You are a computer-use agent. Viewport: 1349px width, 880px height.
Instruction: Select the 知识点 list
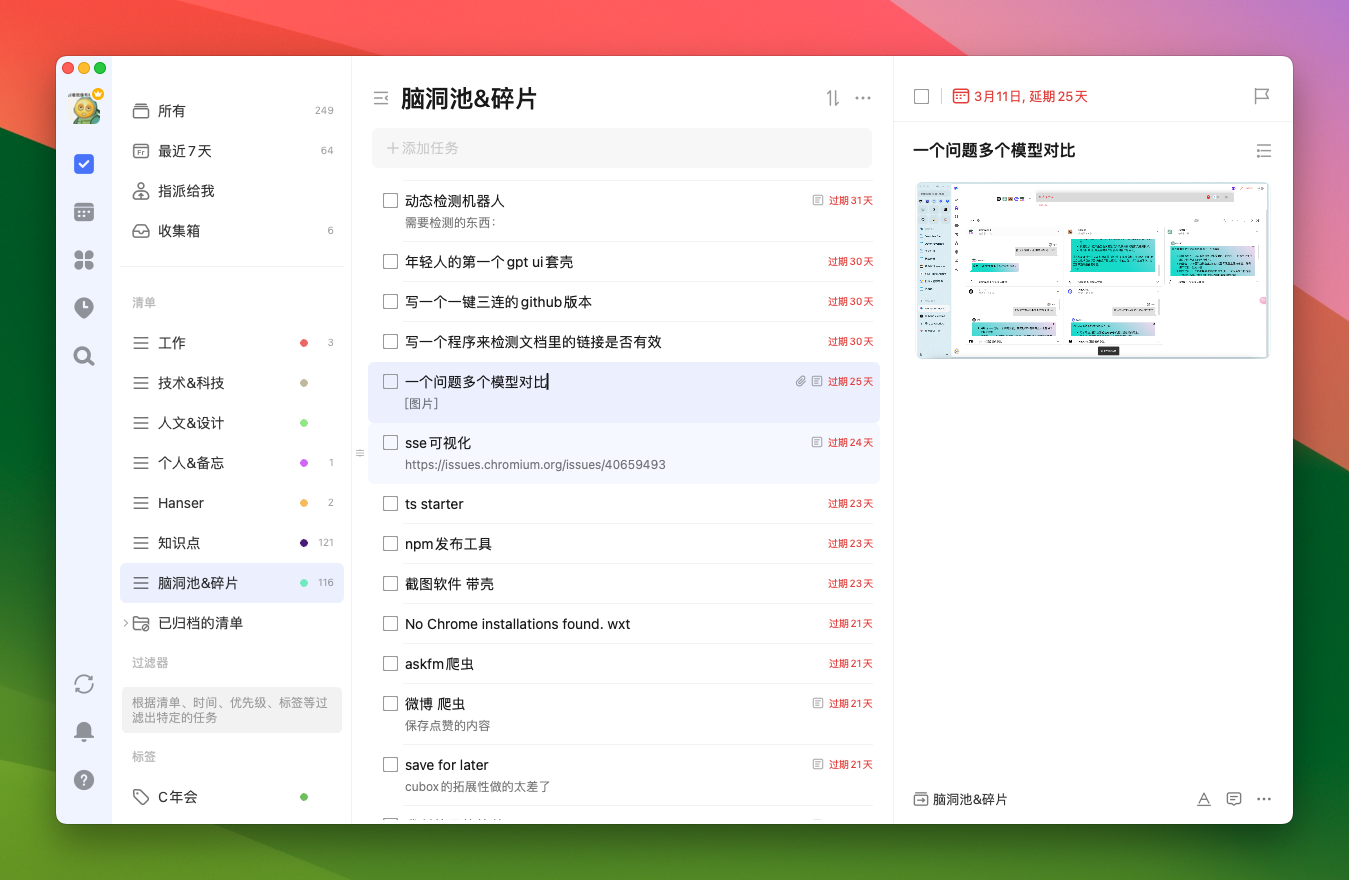(232, 543)
